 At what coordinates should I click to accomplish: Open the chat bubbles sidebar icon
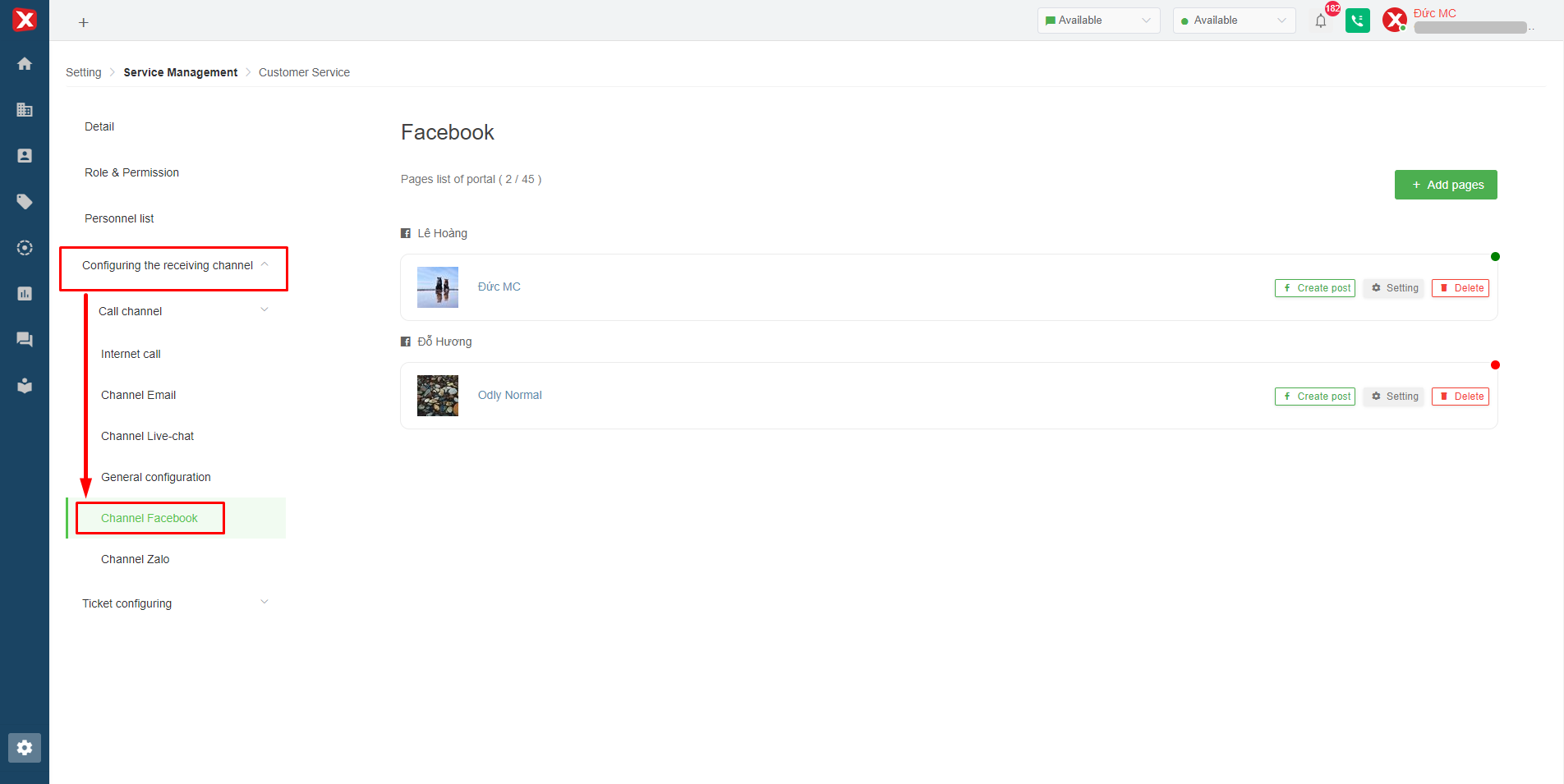click(x=25, y=340)
